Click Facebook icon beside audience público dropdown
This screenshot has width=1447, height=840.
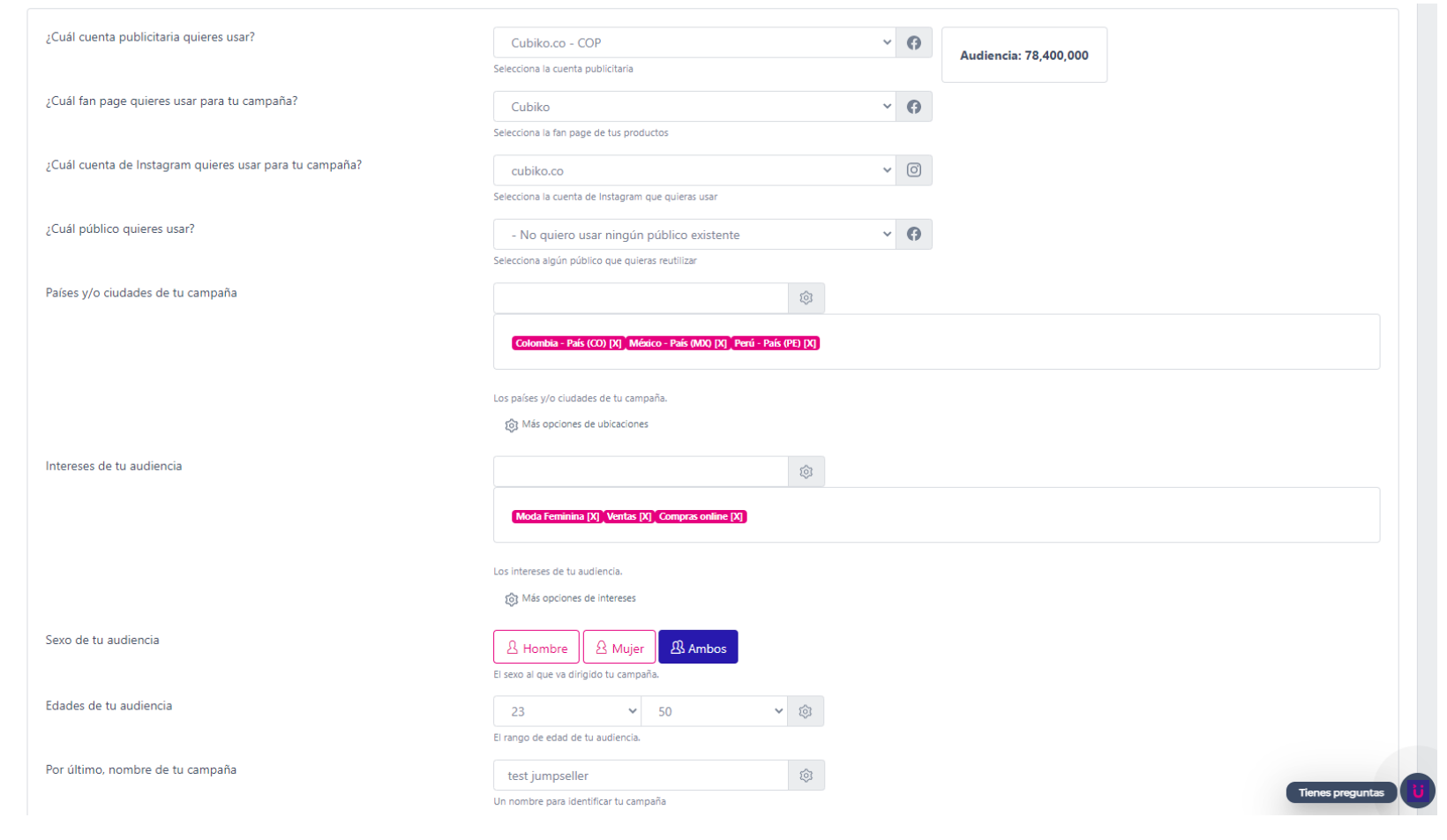(x=913, y=235)
